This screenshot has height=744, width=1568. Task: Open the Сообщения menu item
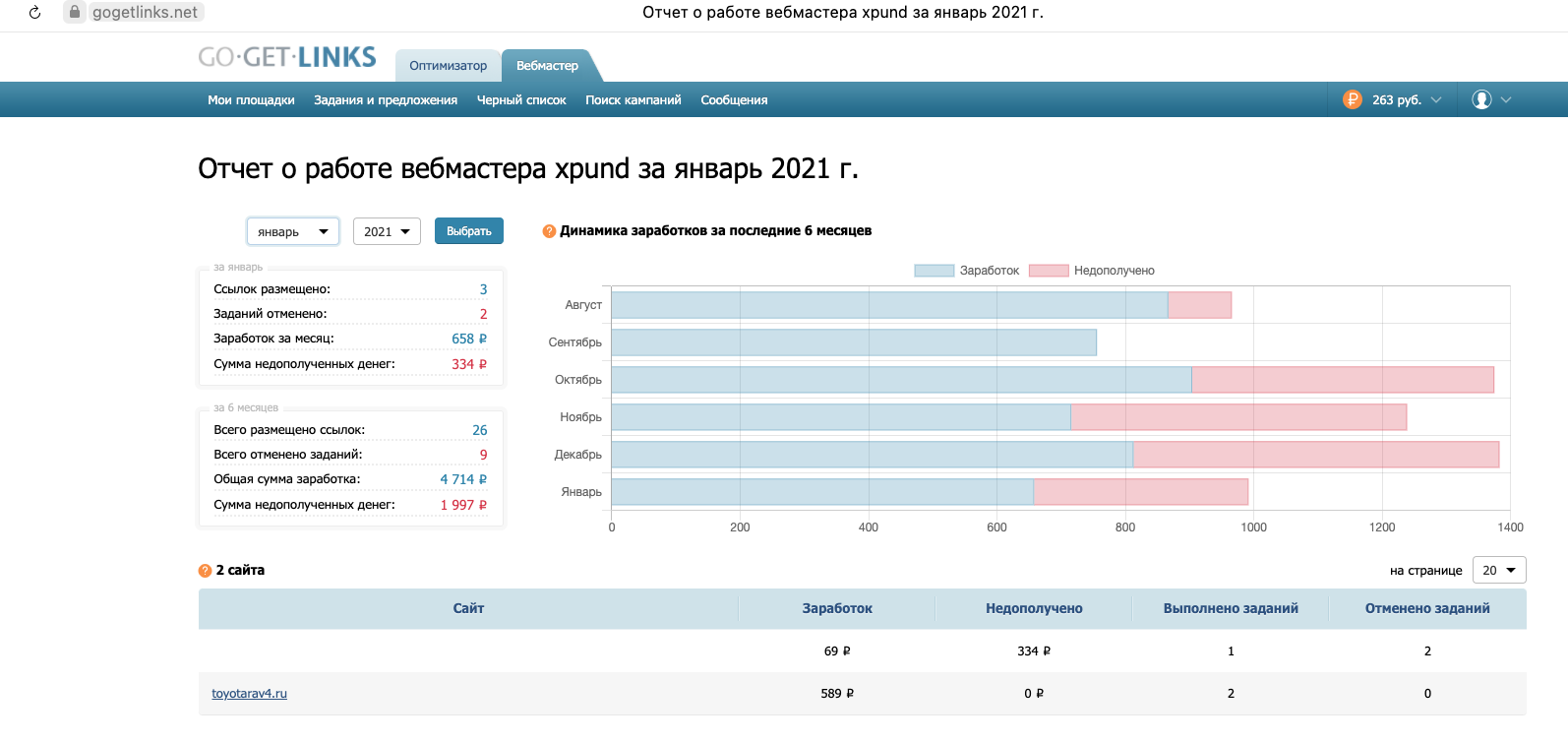[x=734, y=99]
